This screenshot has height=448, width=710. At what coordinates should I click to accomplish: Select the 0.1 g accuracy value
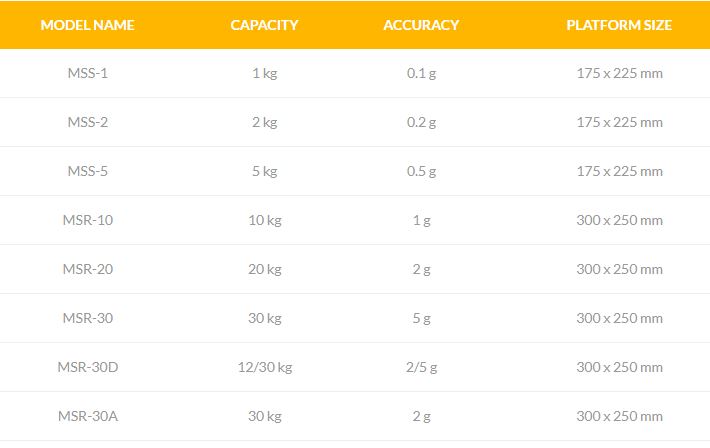[421, 73]
